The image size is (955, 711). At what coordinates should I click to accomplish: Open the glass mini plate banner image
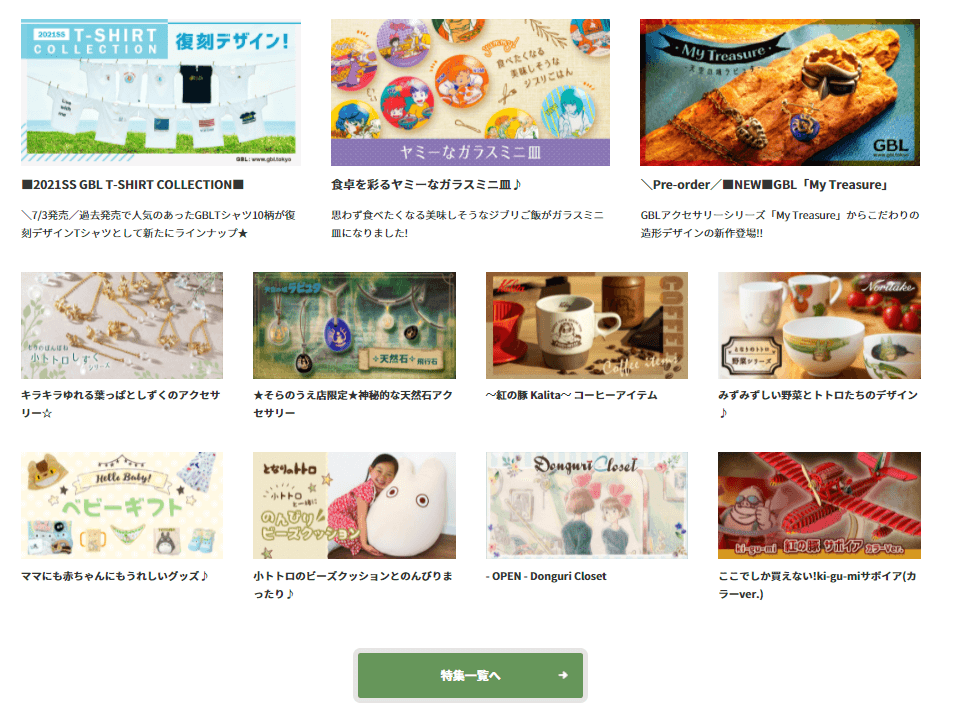470,92
